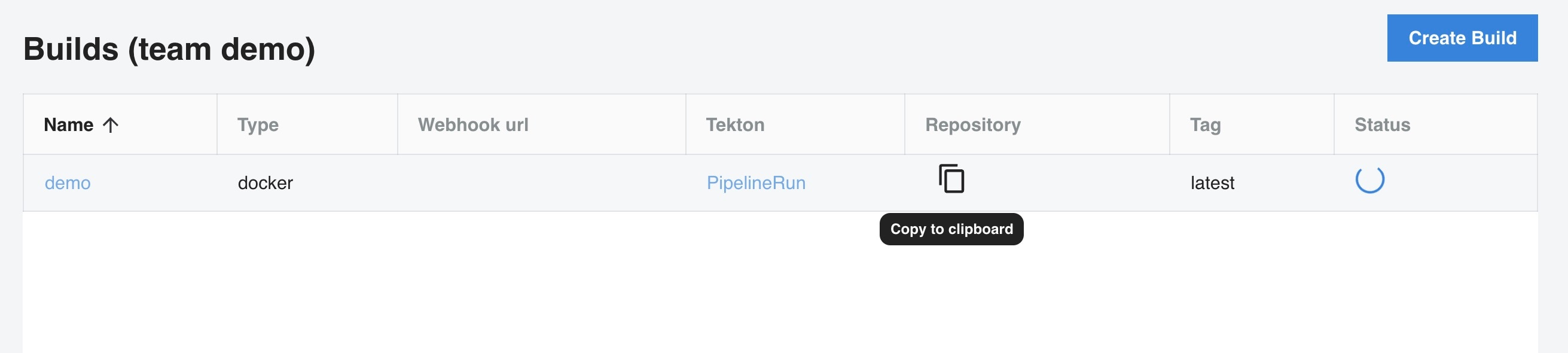Copy the repository to clipboard
The width and height of the screenshot is (1568, 353).
coord(951,179)
